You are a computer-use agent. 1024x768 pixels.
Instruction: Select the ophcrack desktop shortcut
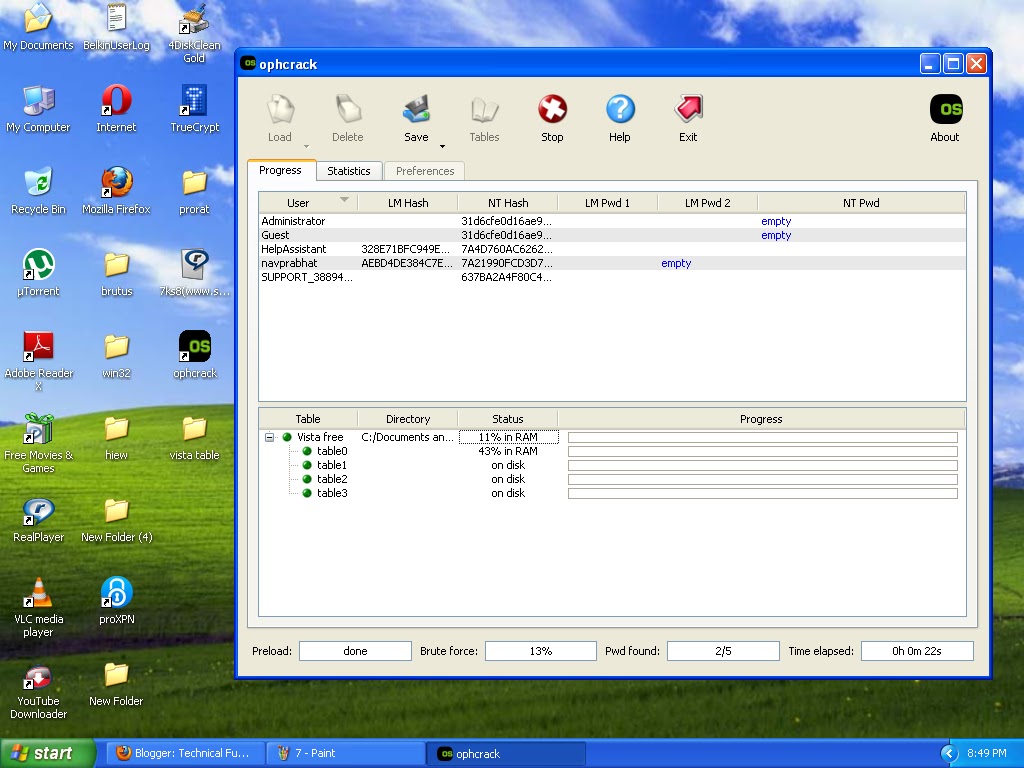195,355
